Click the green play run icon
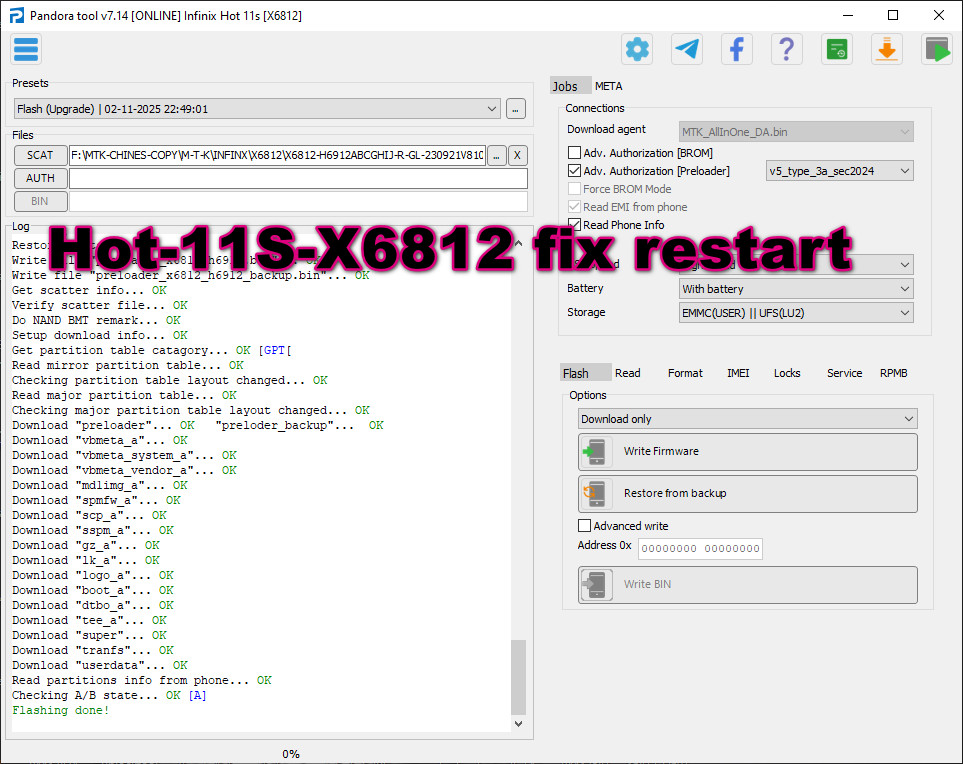 click(937, 49)
